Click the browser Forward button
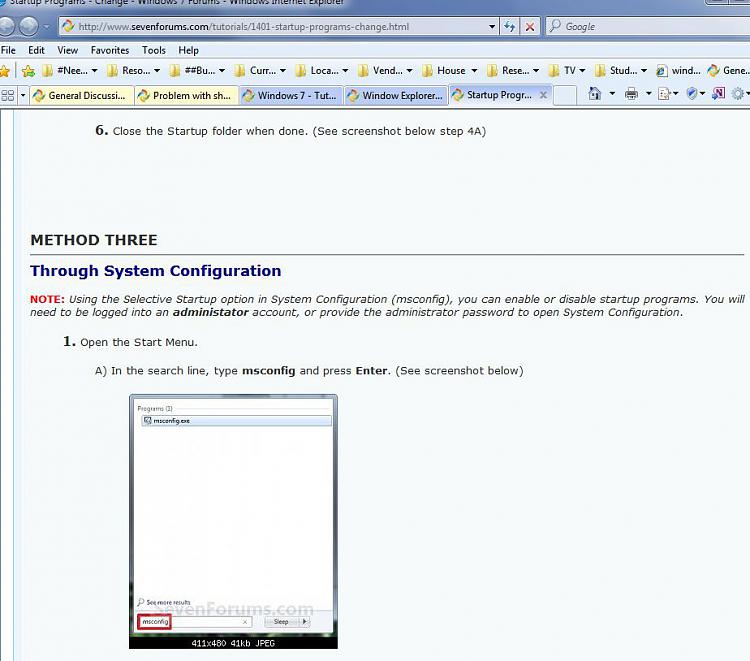The height and width of the screenshot is (661, 750). pos(29,26)
